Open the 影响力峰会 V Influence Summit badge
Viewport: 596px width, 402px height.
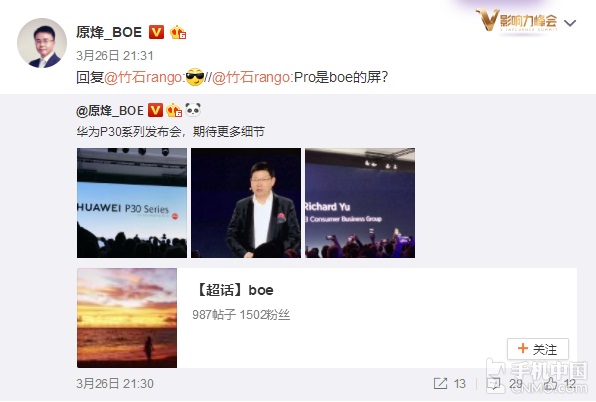tap(517, 20)
